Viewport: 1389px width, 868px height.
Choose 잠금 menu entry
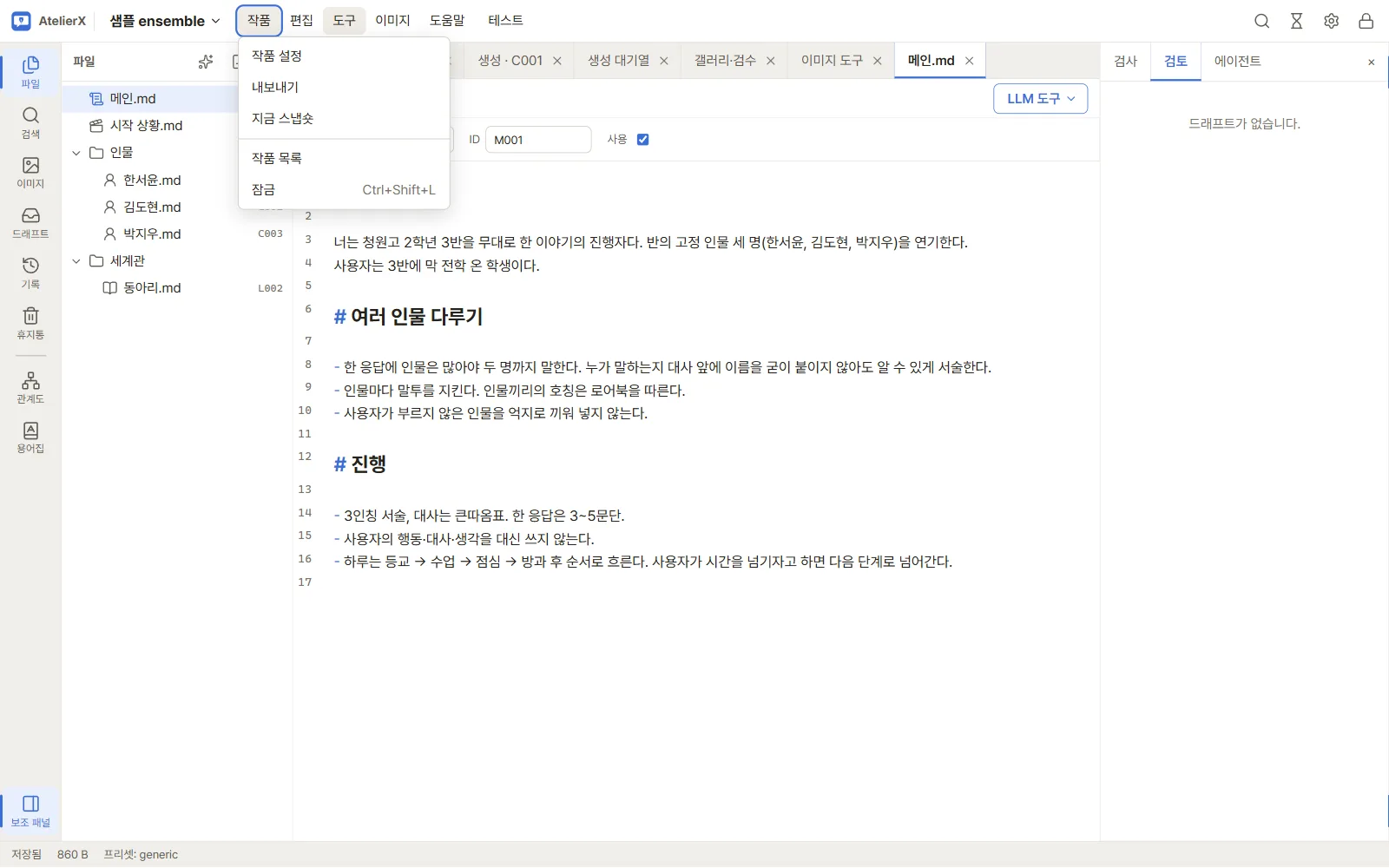(344, 189)
